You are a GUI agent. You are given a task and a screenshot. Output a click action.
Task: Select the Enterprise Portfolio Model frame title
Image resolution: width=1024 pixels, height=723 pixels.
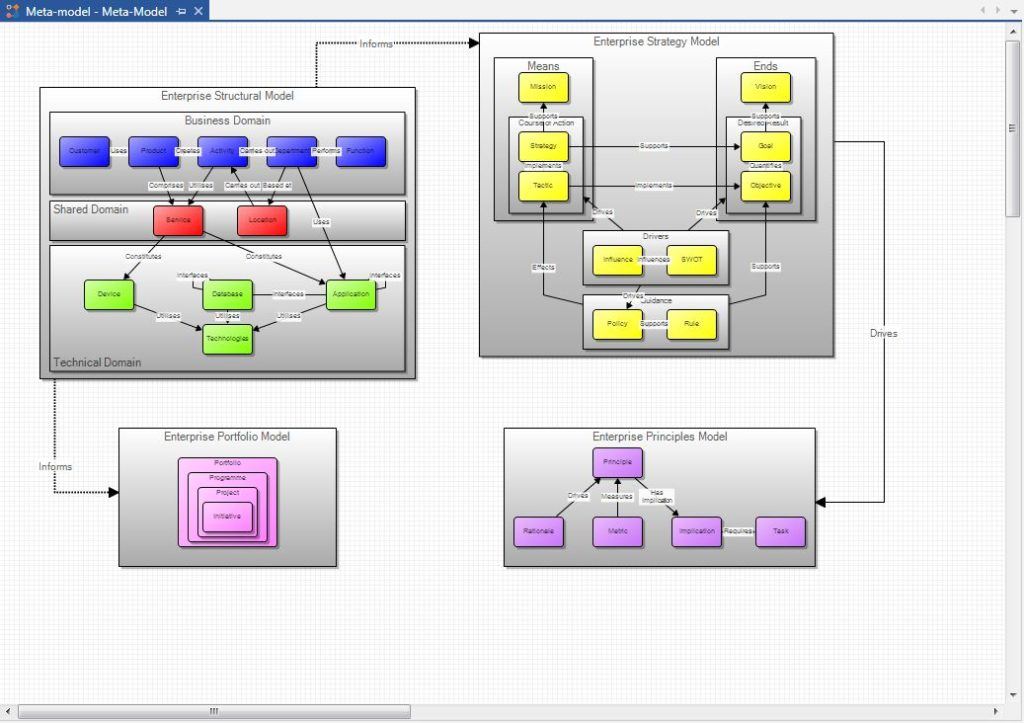(x=228, y=436)
